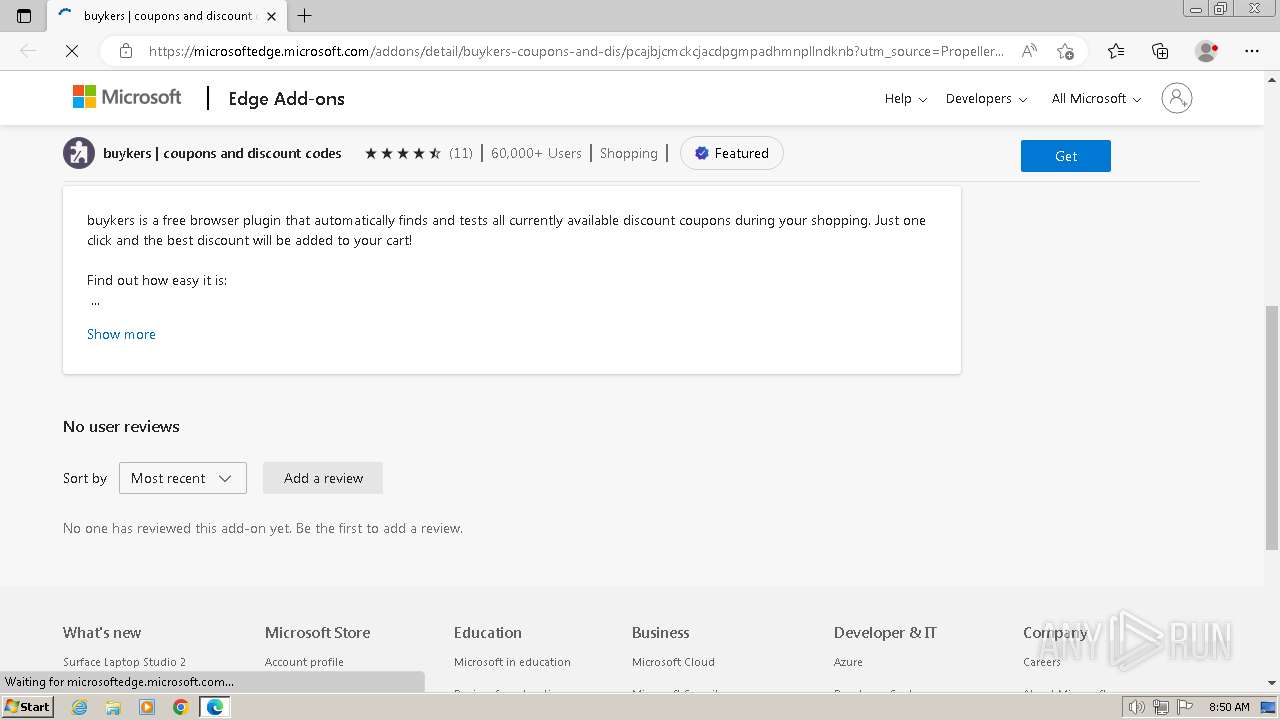Expand the Developers dropdown
Image resolution: width=1280 pixels, height=720 pixels.
tap(986, 98)
